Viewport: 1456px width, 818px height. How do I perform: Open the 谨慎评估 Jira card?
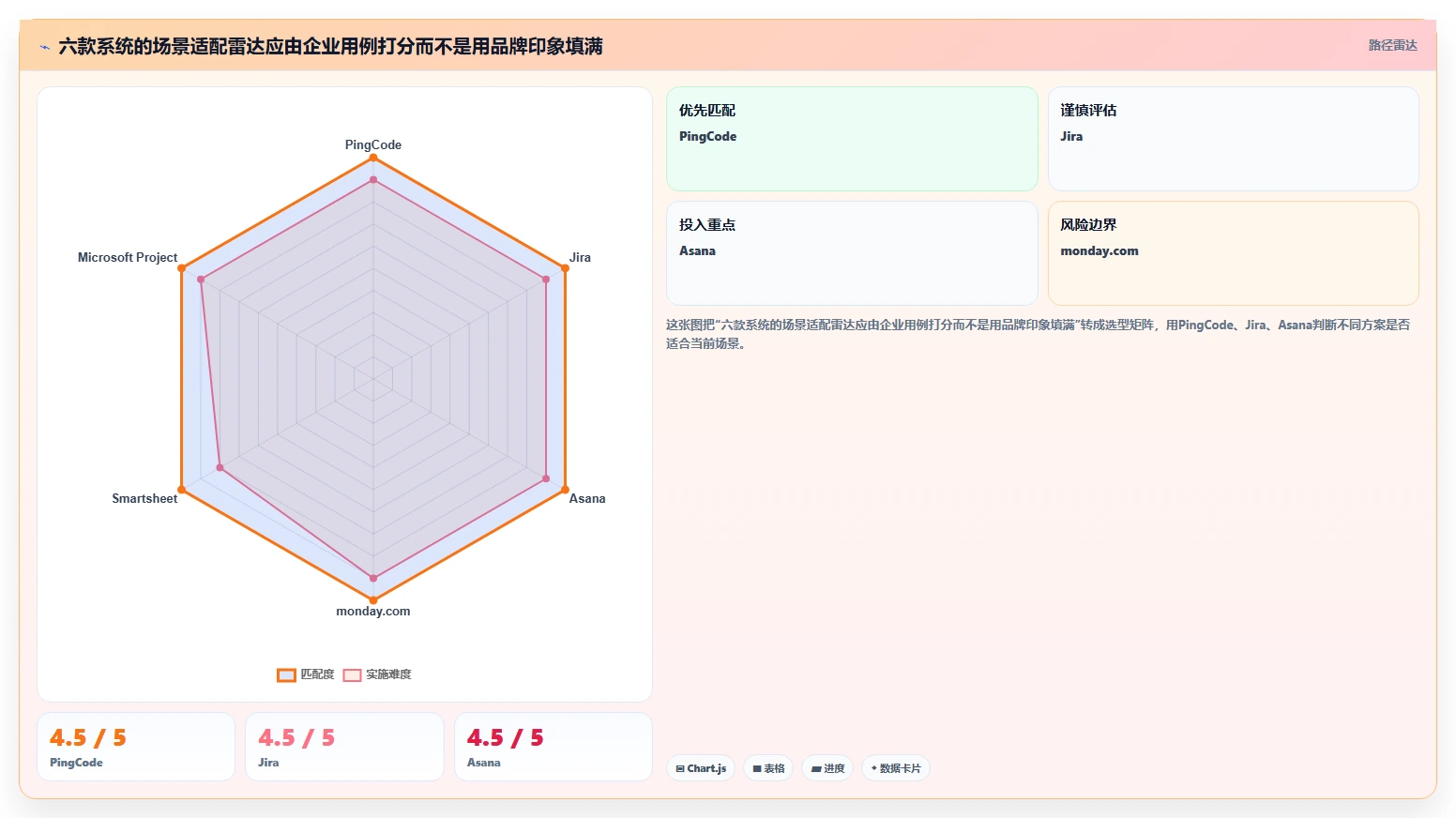click(1233, 139)
